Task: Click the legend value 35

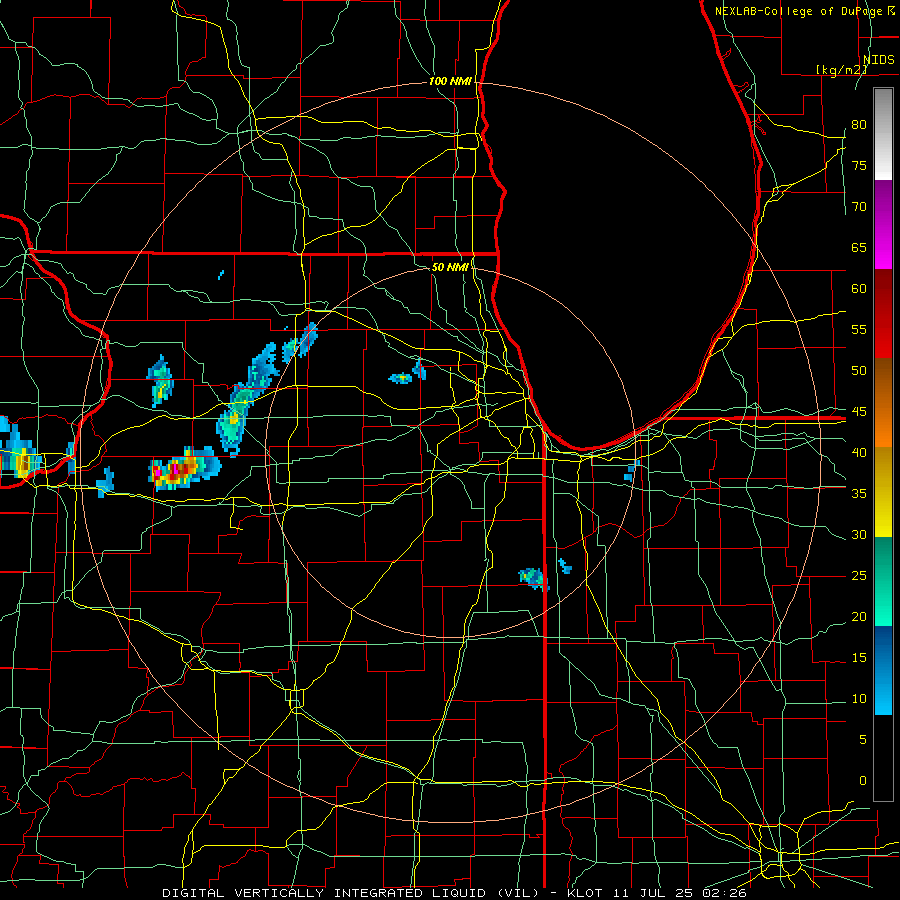Action: click(x=859, y=494)
